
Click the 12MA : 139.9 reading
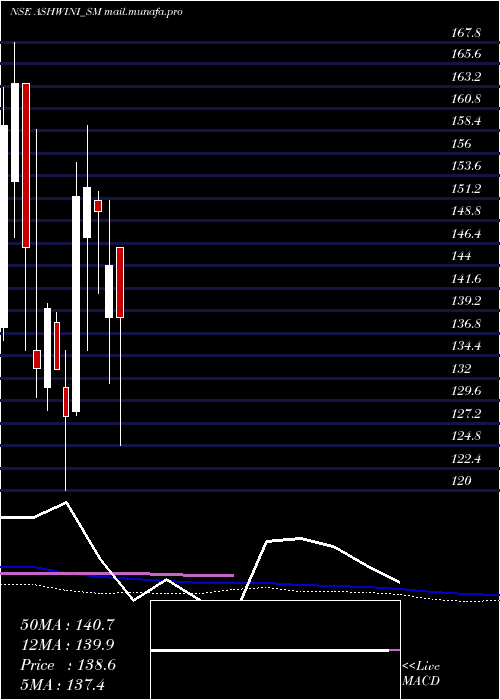[67, 645]
